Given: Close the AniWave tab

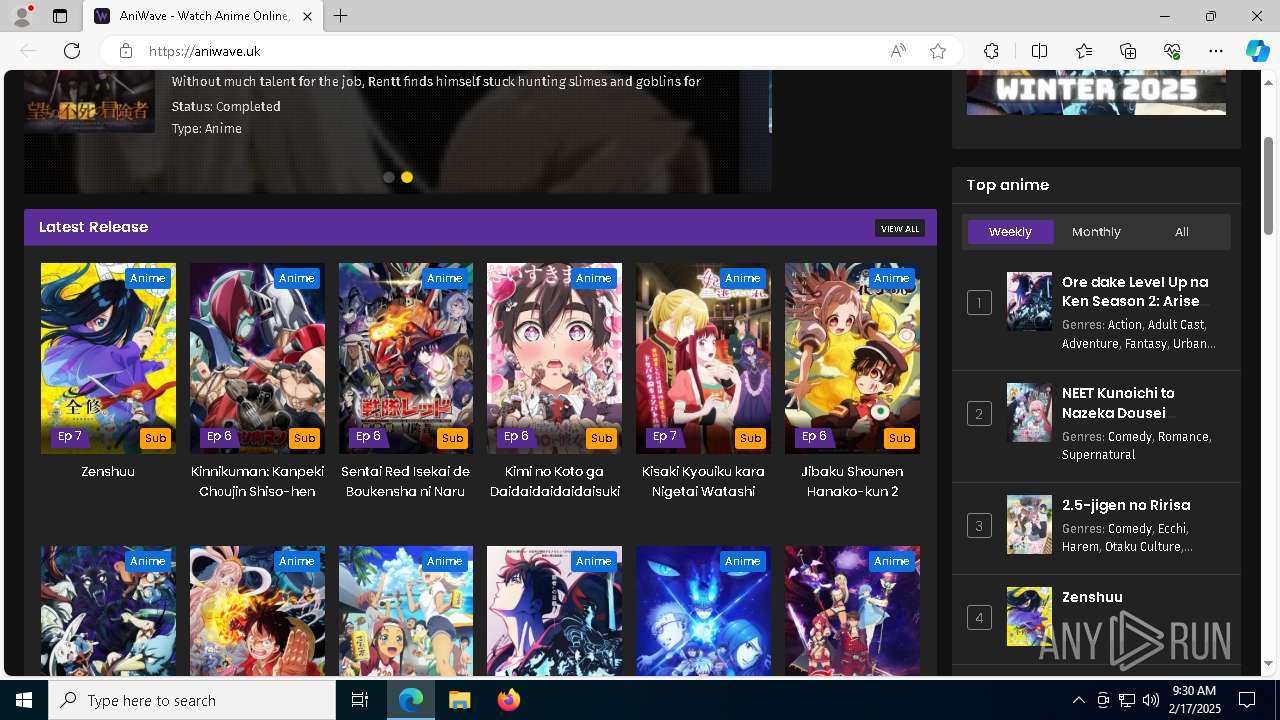Looking at the screenshot, I should [307, 16].
